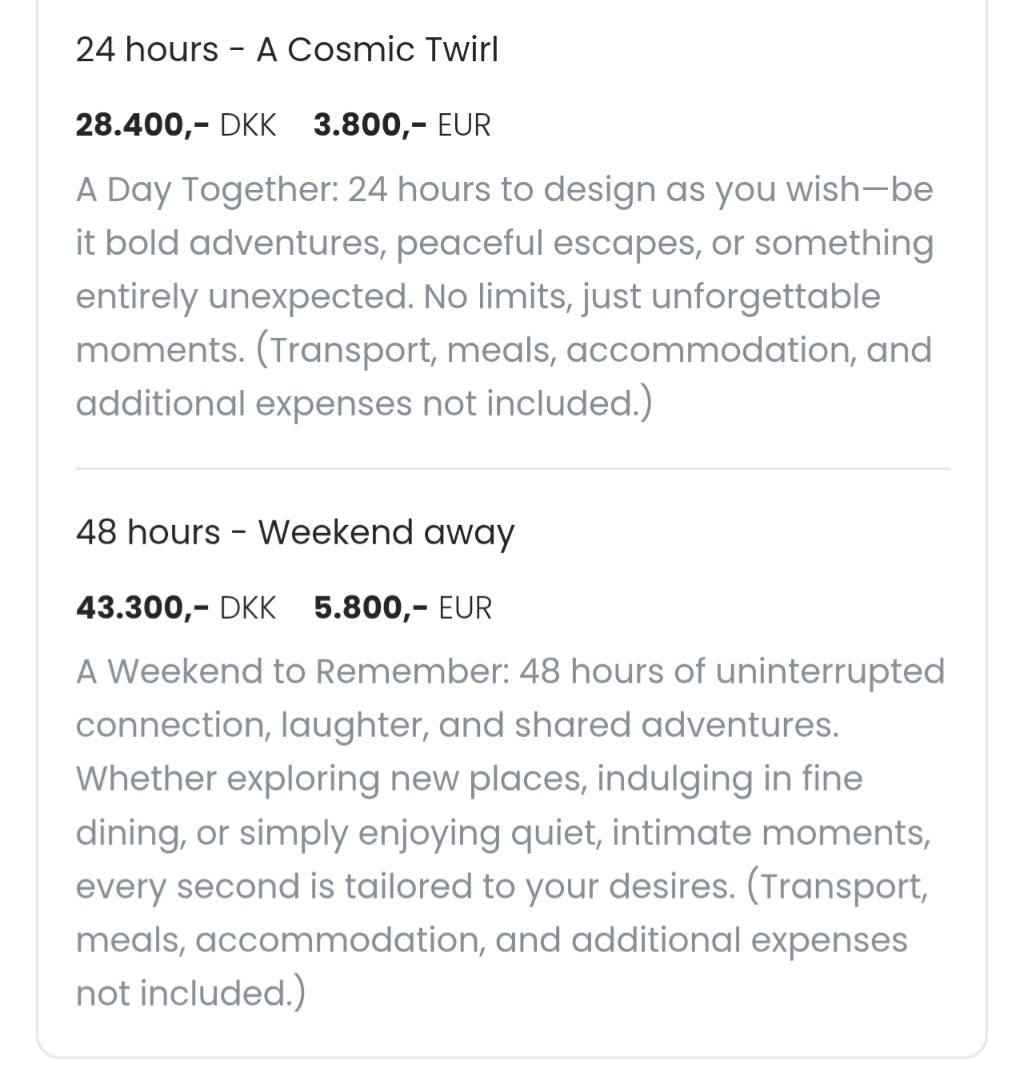Click the EUR label after 5.800,-
Viewport: 1024px width, 1089px height.
click(x=465, y=608)
